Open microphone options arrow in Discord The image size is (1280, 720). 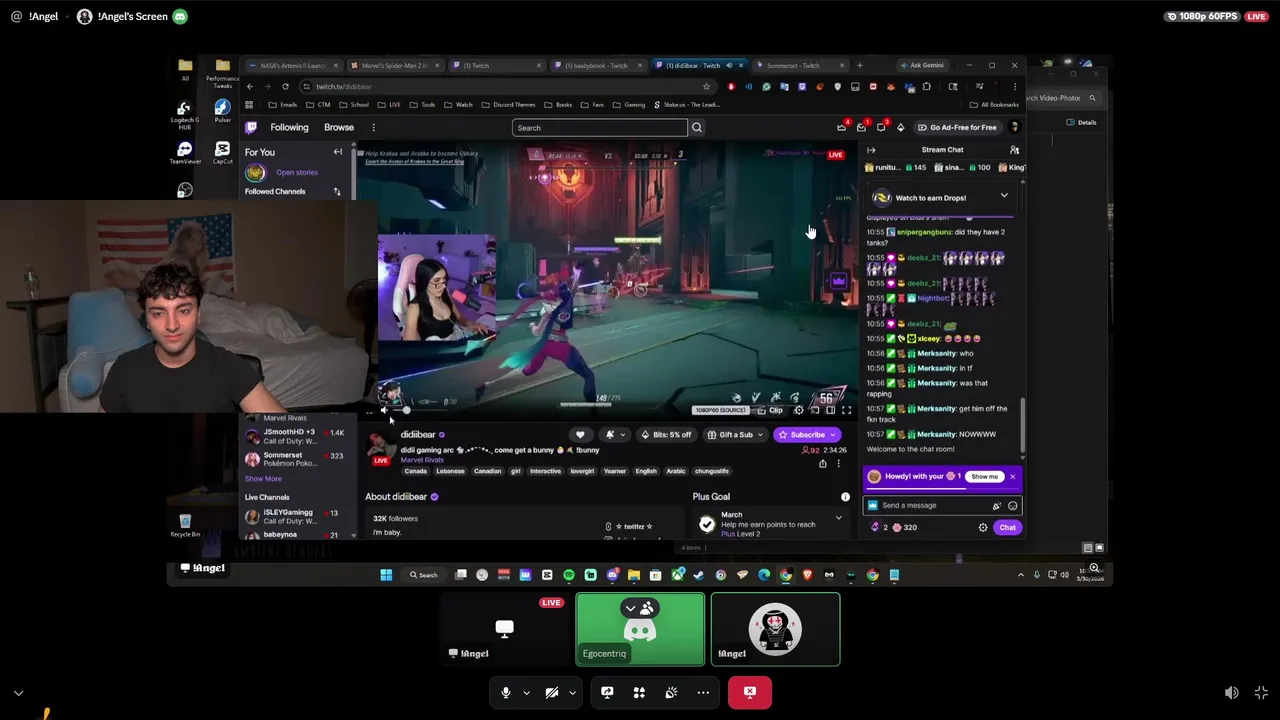coord(526,692)
